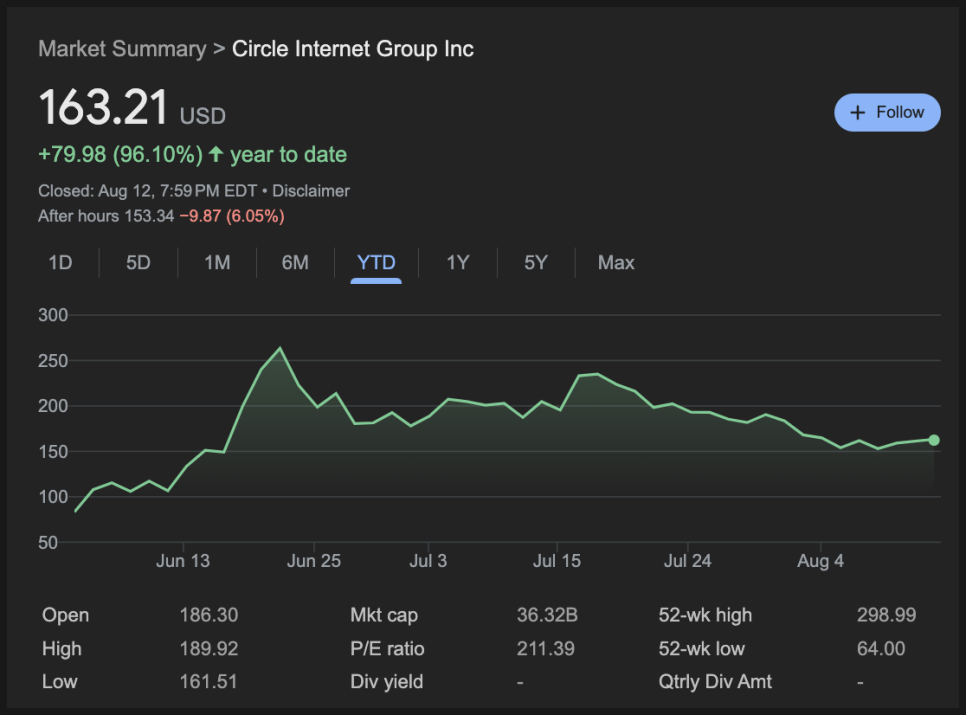Click the Jul 3 date label
The height and width of the screenshot is (715, 966).
coord(428,561)
